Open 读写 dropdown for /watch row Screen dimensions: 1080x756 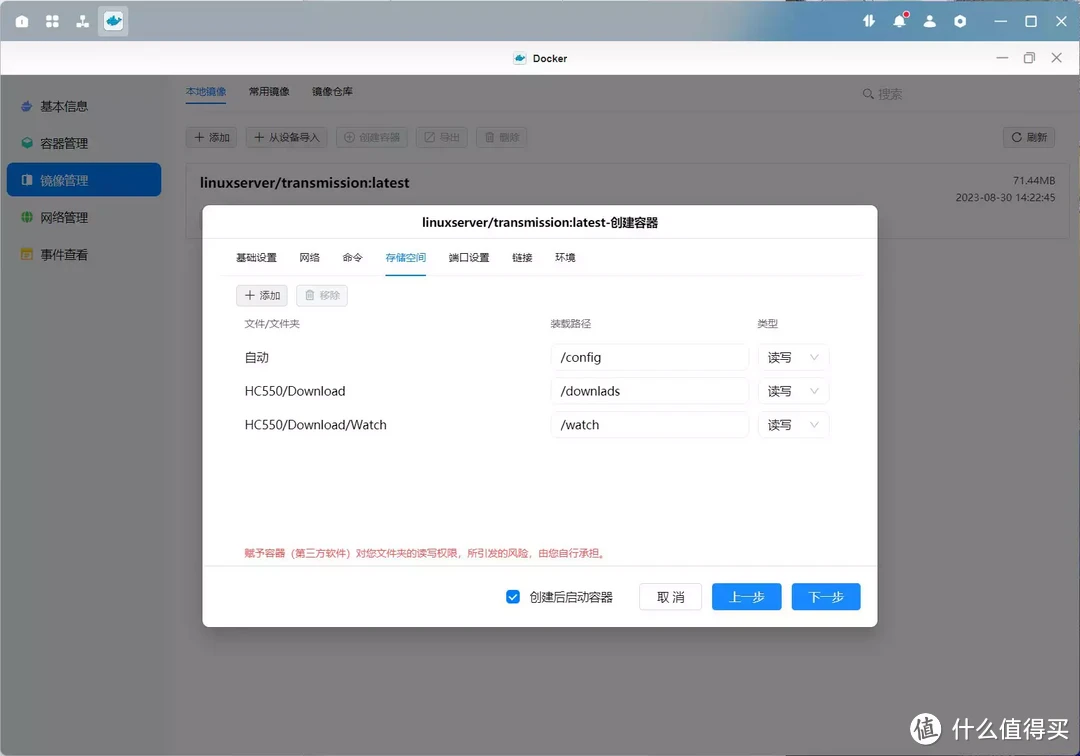(x=793, y=425)
